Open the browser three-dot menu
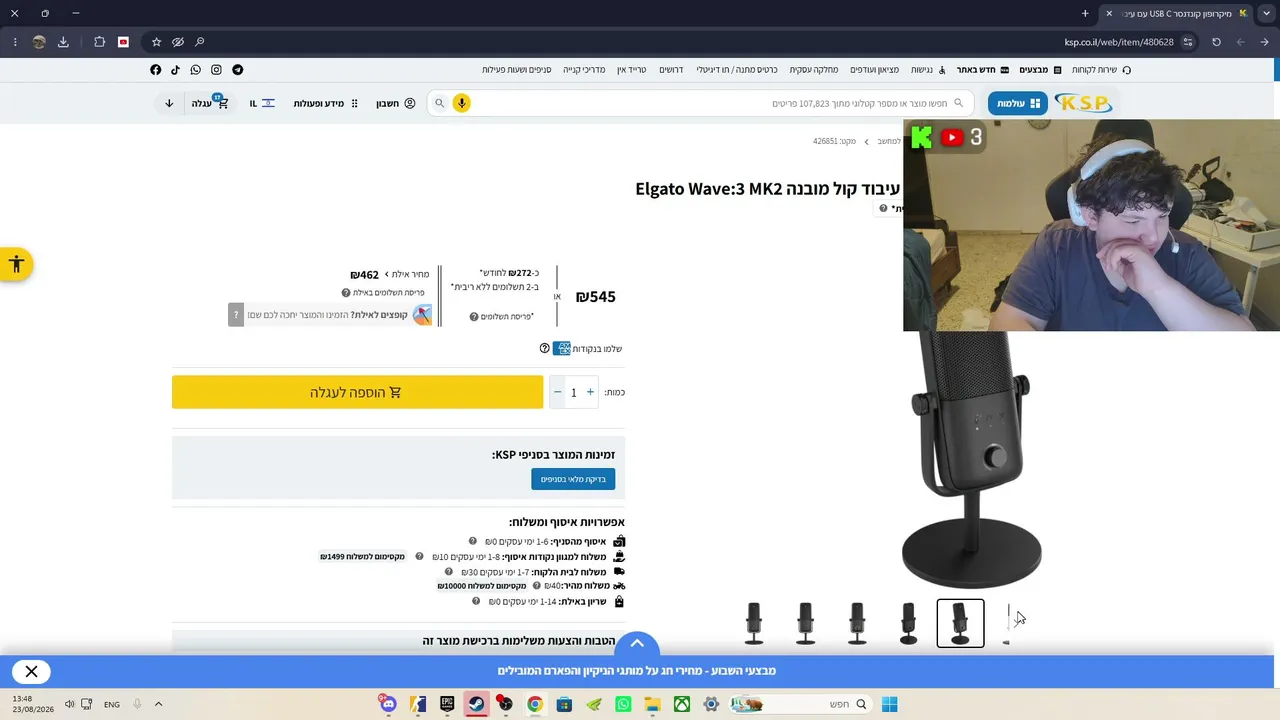The height and width of the screenshot is (720, 1280). pos(15,42)
